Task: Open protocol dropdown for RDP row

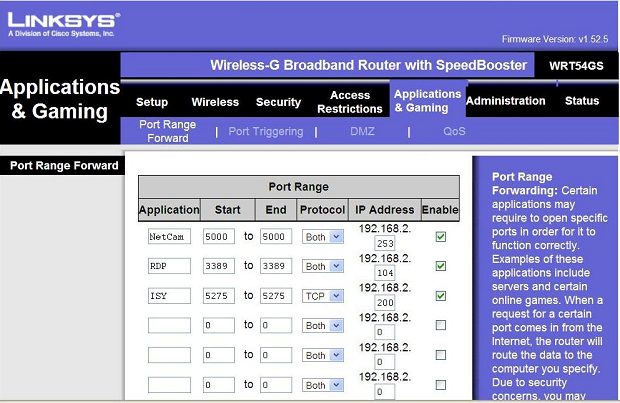Action: tap(323, 266)
